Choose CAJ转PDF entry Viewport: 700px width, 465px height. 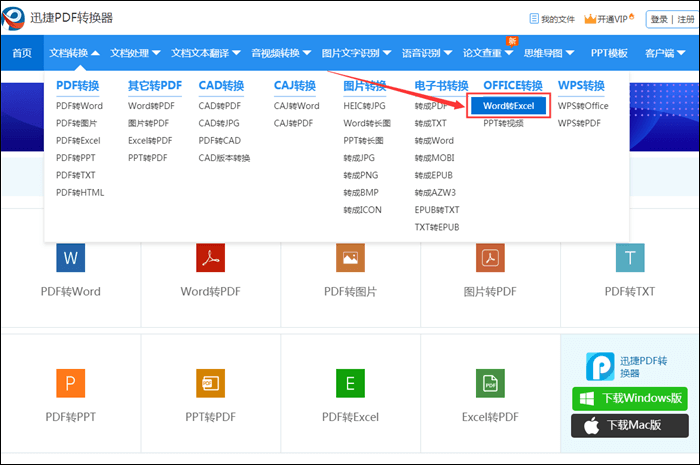click(293, 123)
